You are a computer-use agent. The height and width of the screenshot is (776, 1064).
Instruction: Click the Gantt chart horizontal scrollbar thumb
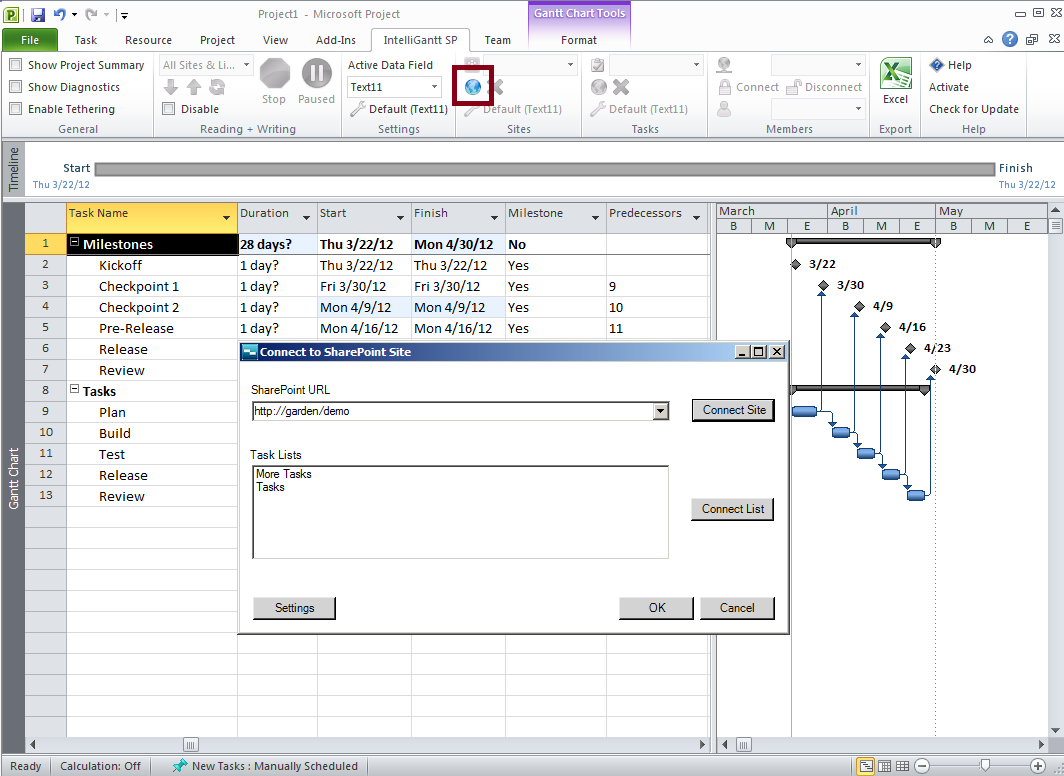pos(744,745)
